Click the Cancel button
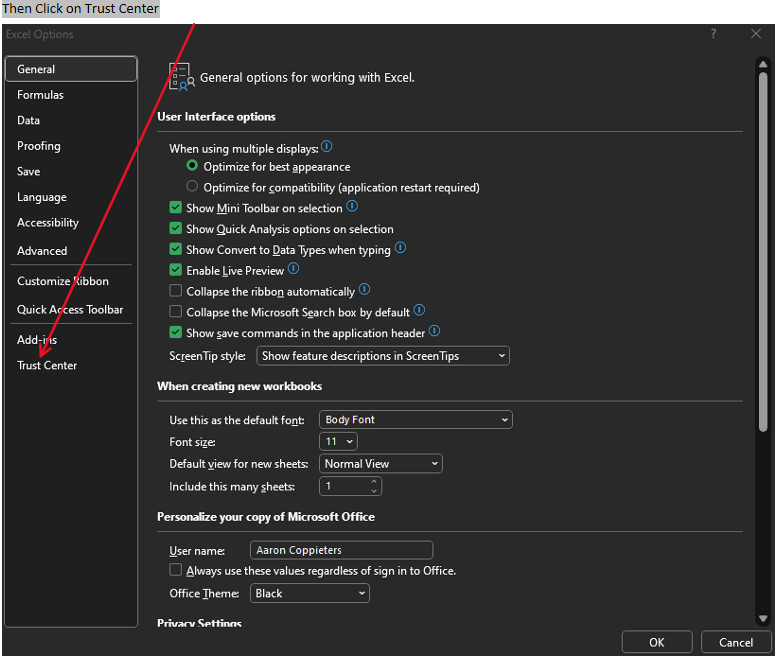This screenshot has width=777, height=658. (736, 642)
